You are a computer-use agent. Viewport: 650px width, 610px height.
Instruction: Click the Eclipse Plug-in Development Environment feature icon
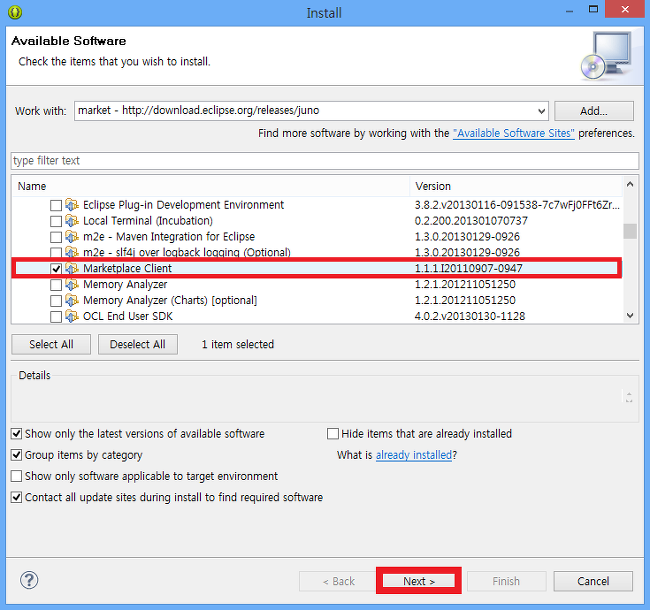[x=72, y=205]
